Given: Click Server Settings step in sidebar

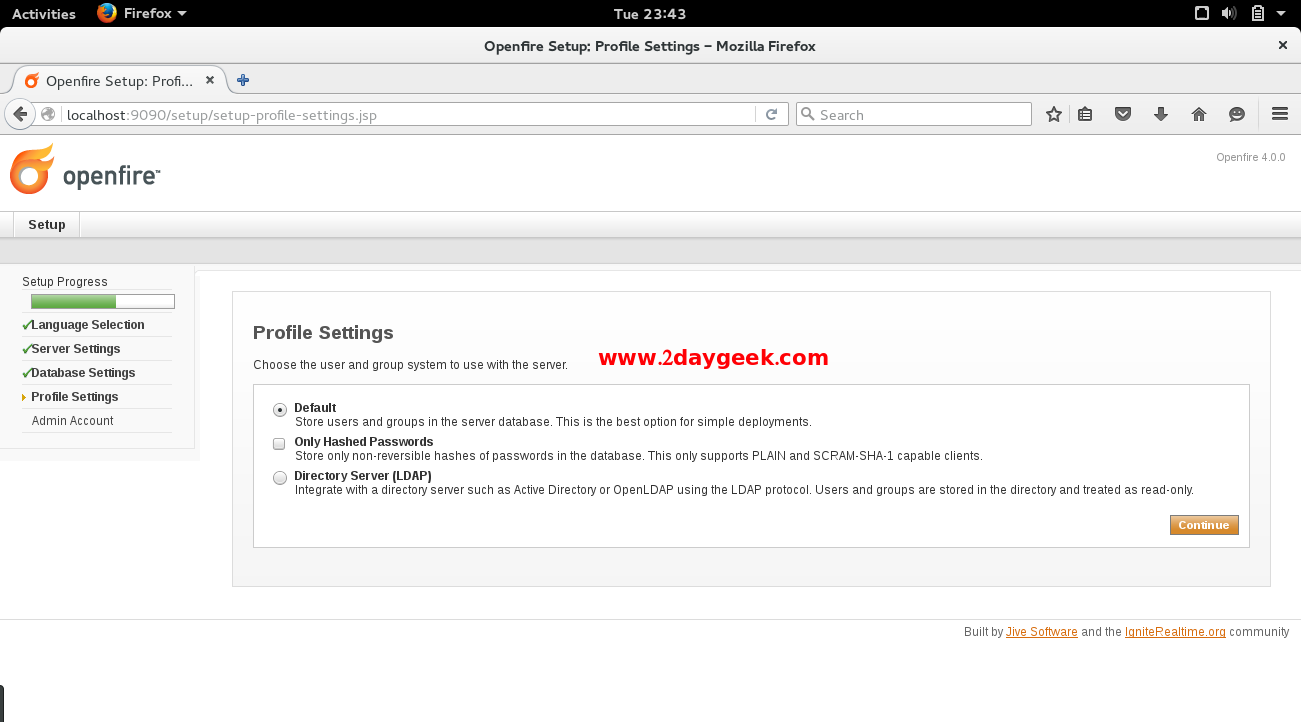Looking at the screenshot, I should pos(76,349).
